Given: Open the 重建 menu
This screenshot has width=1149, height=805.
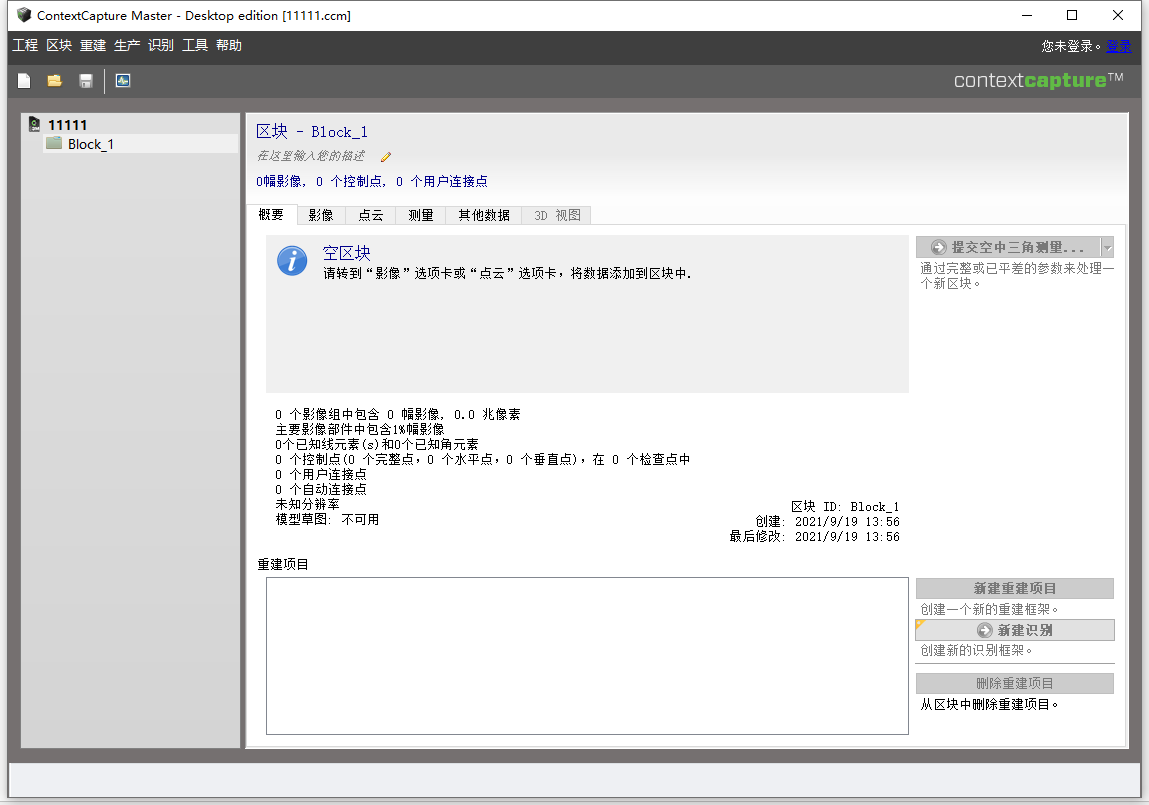Looking at the screenshot, I should 93,45.
